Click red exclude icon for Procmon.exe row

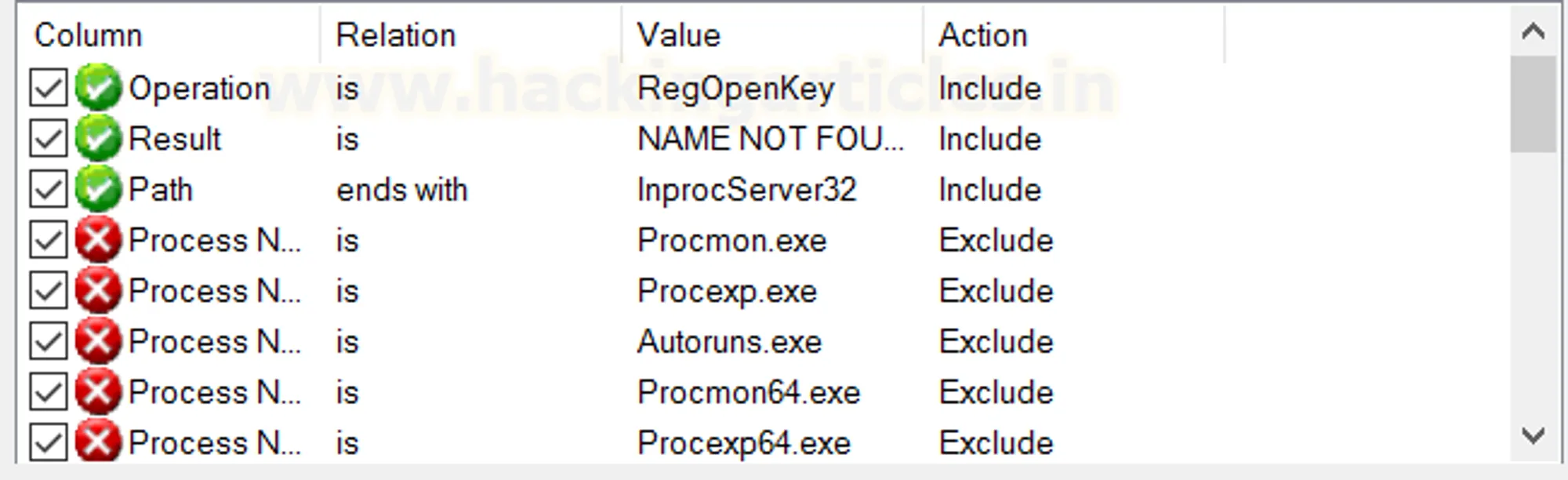pyautogui.click(x=98, y=240)
